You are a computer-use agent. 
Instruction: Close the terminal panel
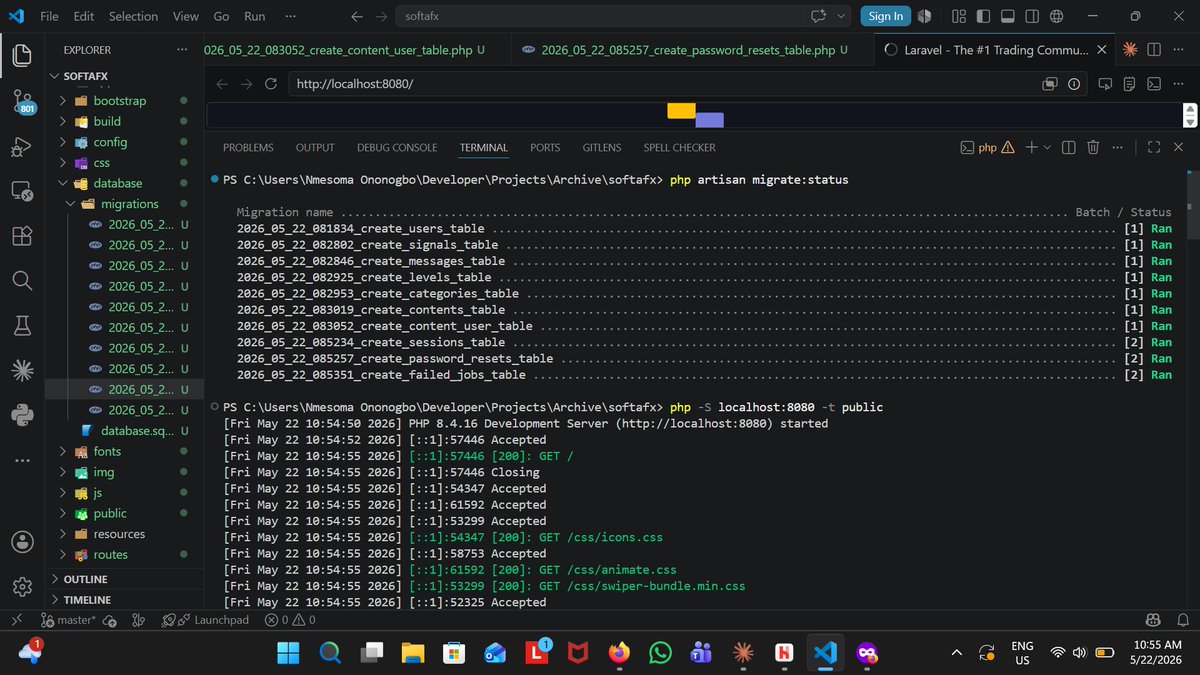[1177, 147]
